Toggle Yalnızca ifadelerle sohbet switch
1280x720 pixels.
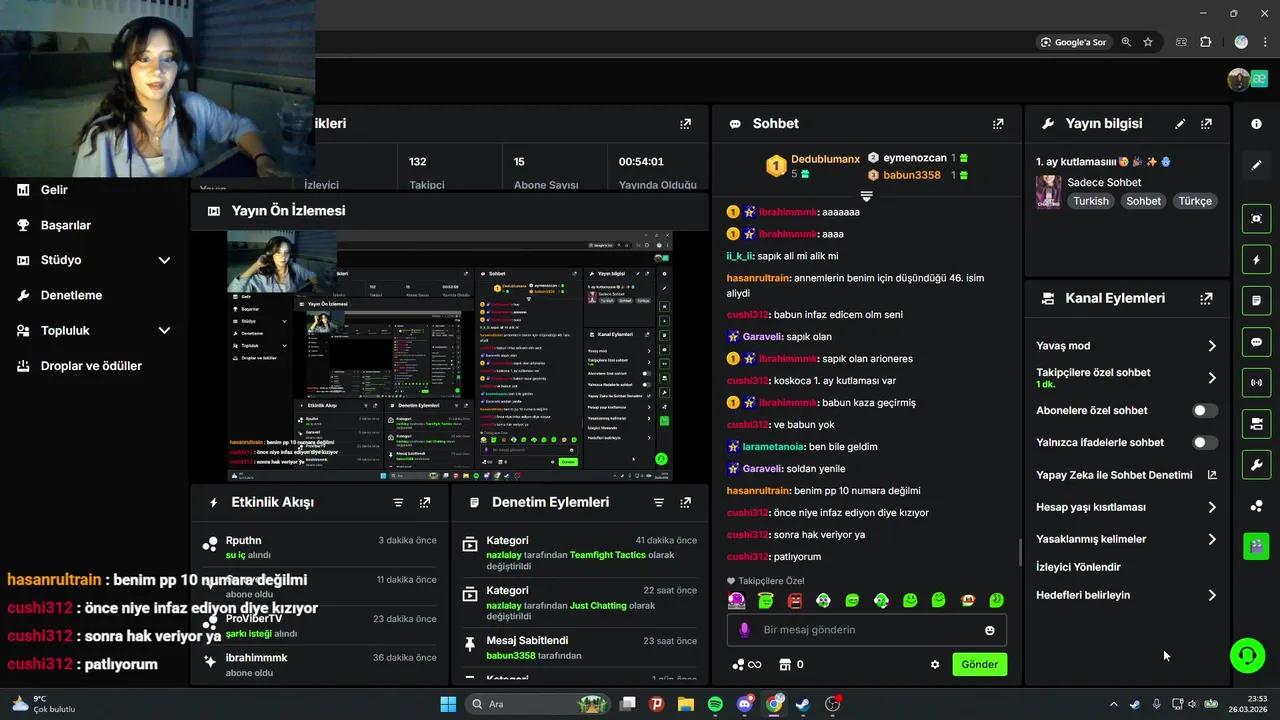point(1205,442)
